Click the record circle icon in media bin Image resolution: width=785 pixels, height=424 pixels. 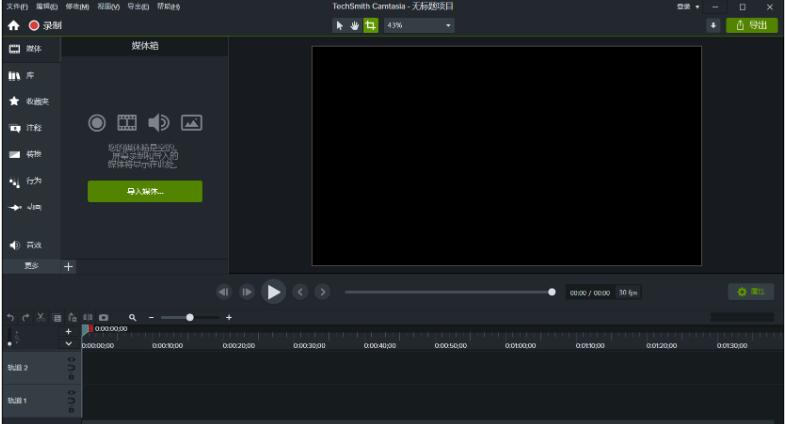click(97, 123)
